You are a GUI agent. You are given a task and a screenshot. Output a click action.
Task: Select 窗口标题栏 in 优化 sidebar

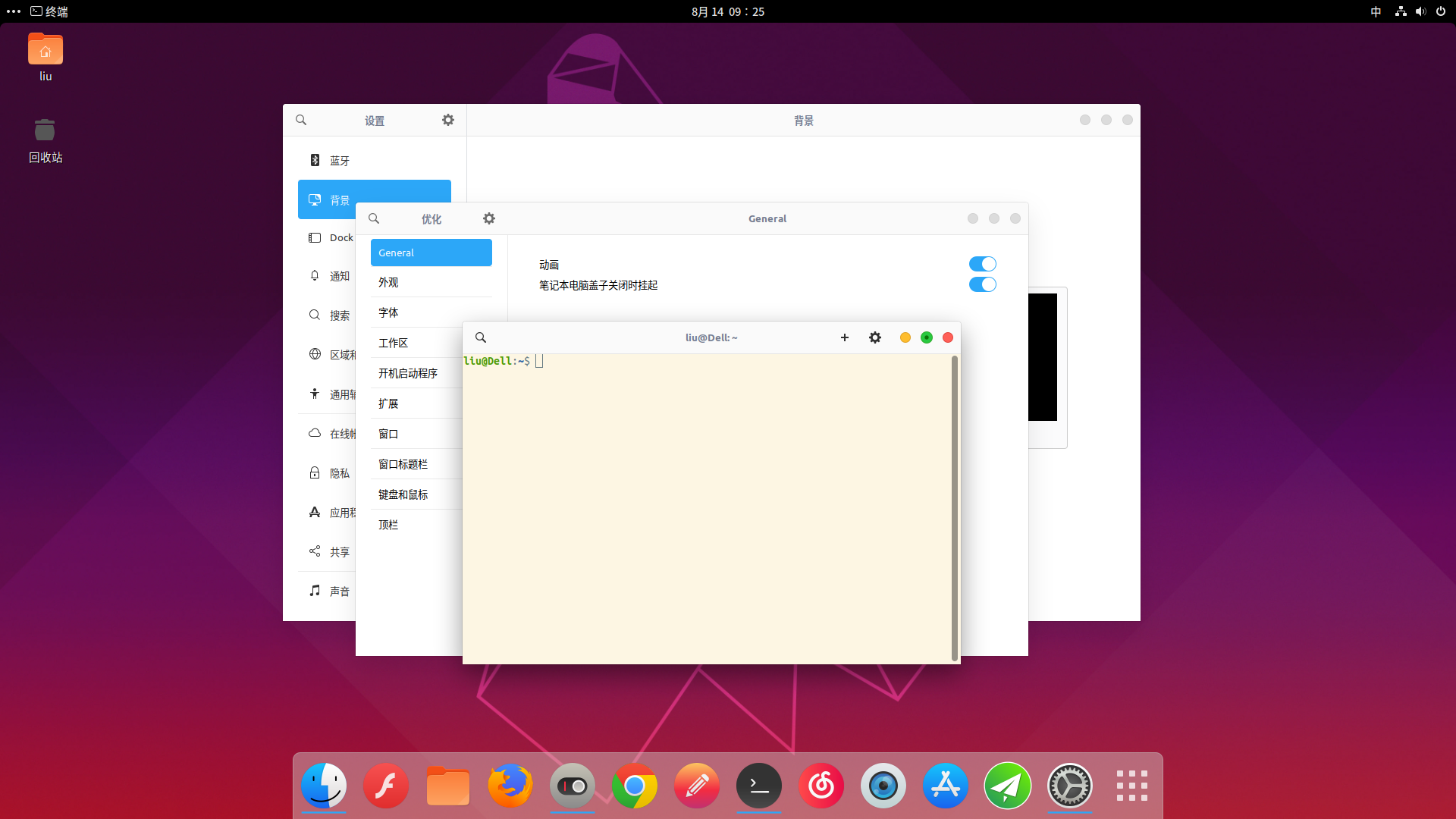click(417, 464)
